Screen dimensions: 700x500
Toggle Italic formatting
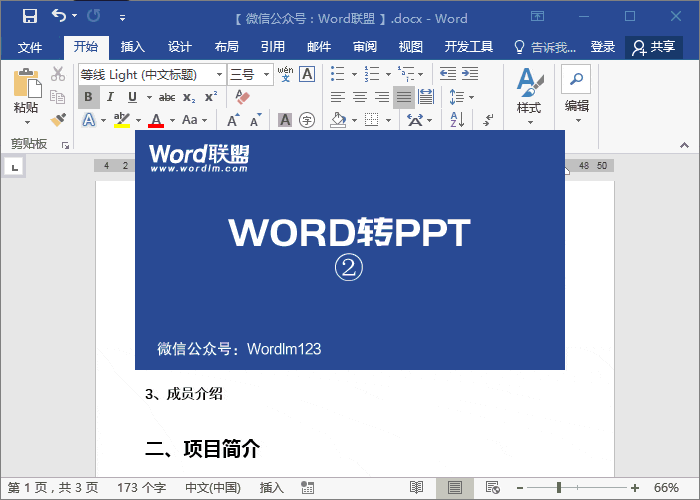click(x=110, y=97)
